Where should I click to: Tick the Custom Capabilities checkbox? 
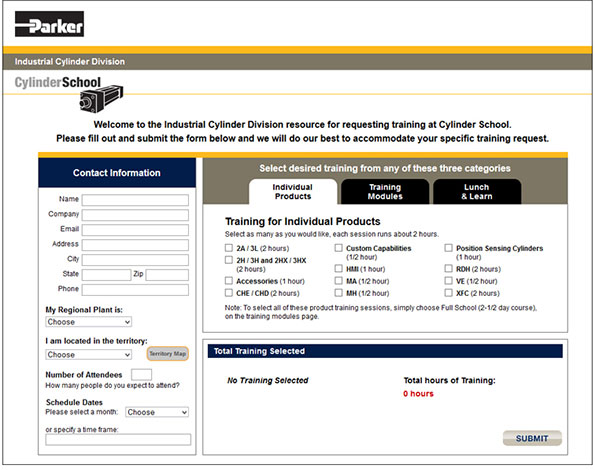pyautogui.click(x=338, y=248)
